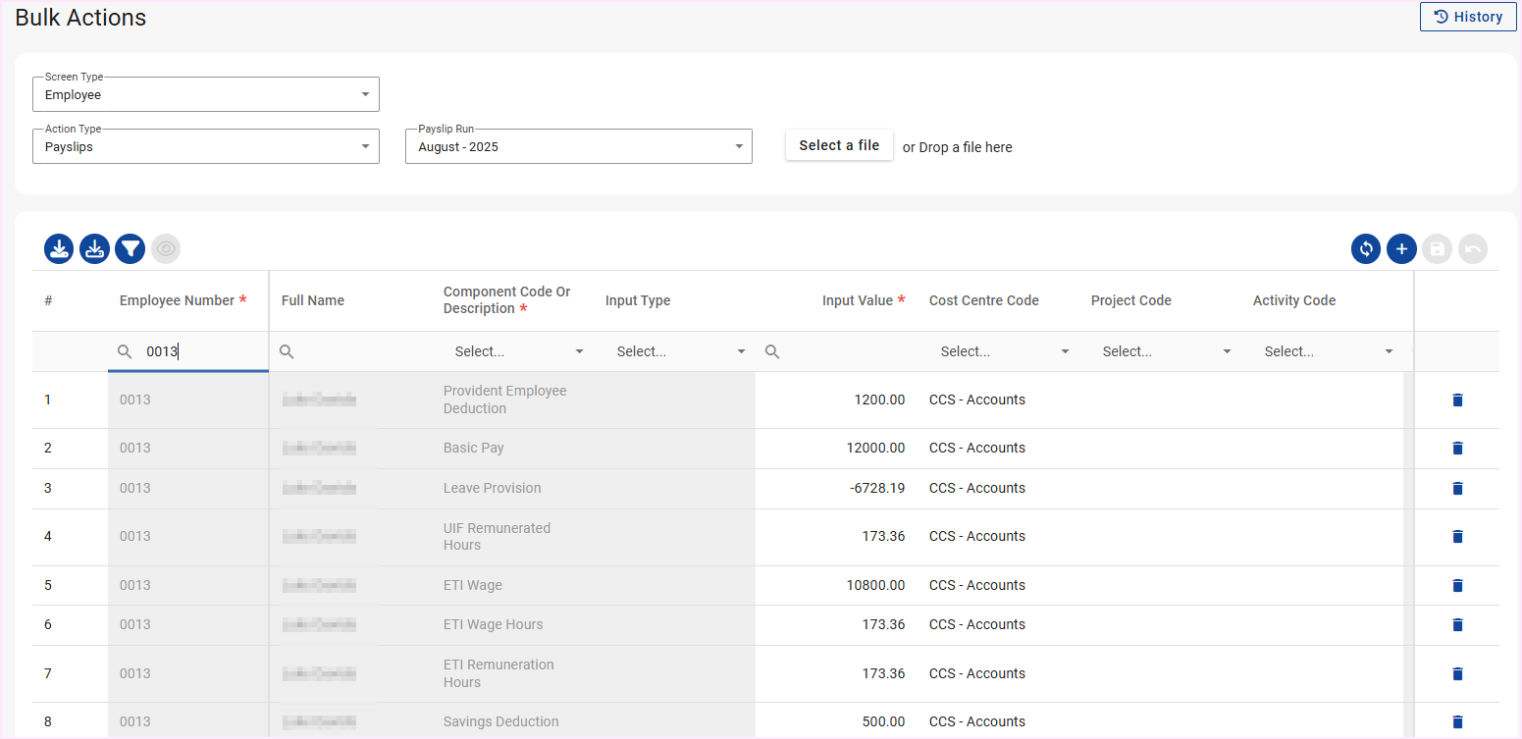1522x739 pixels.
Task: Click the second download icon in toolbar
Action: click(94, 249)
